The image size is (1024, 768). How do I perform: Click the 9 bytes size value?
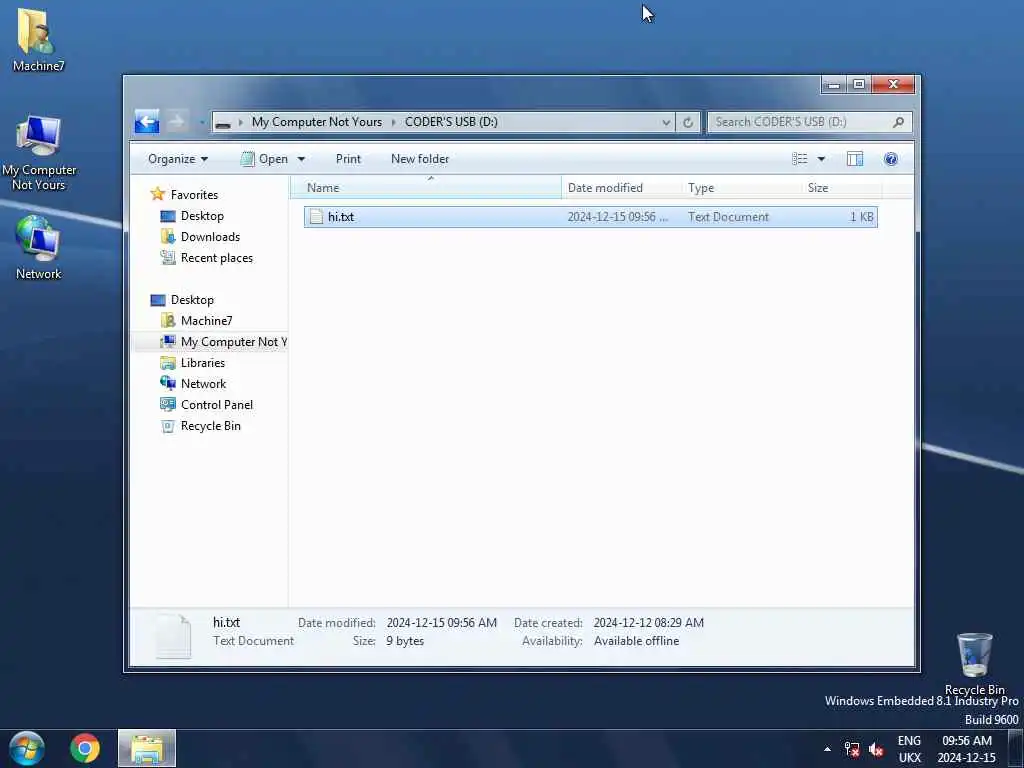405,641
